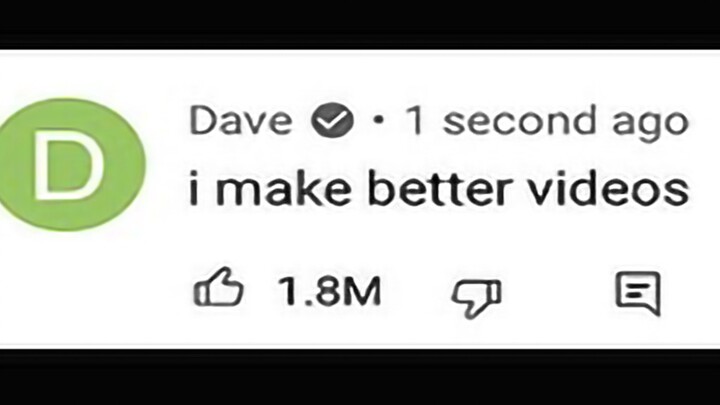Click the word 'videos' in the comment
Image resolution: width=720 pixels, height=405 pixels.
point(609,189)
